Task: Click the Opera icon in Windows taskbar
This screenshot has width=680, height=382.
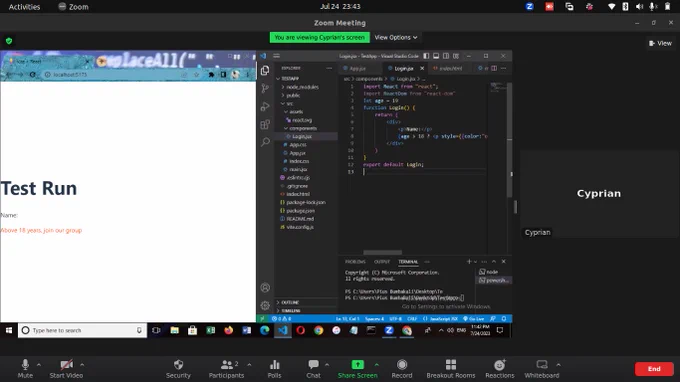Action: (301, 330)
